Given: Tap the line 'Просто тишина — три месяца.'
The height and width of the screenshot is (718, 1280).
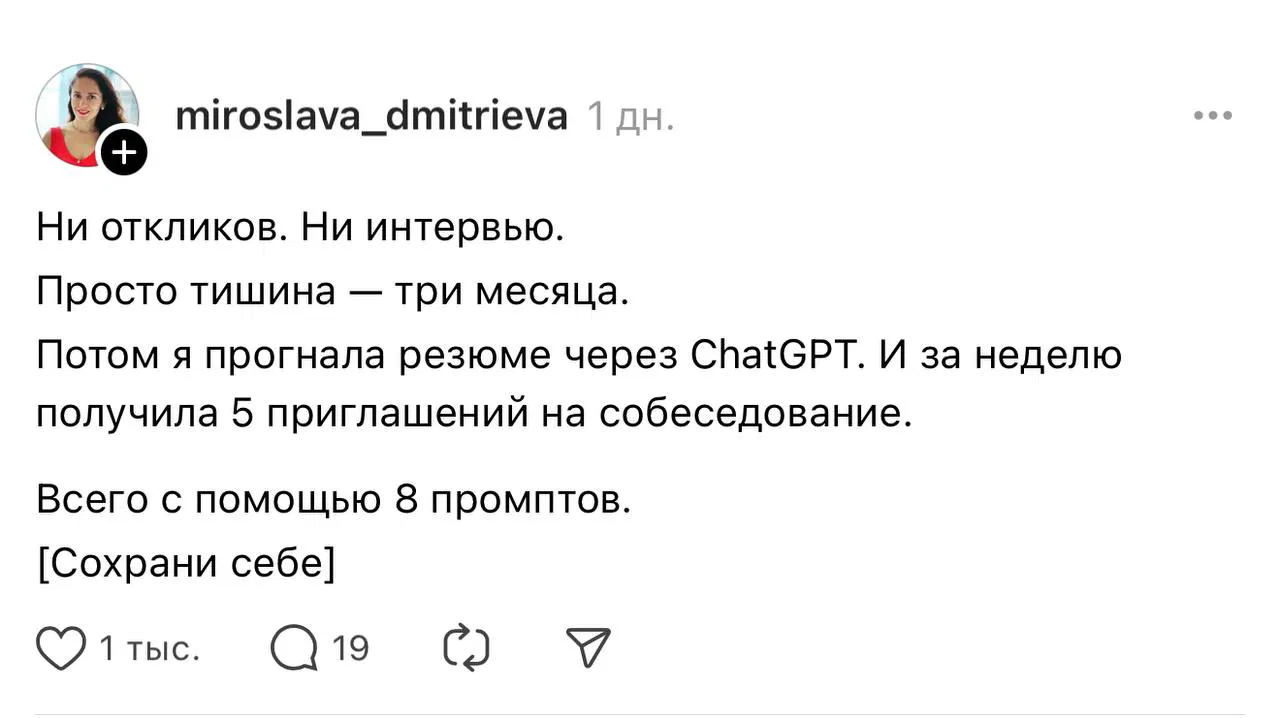Looking at the screenshot, I should click(332, 291).
